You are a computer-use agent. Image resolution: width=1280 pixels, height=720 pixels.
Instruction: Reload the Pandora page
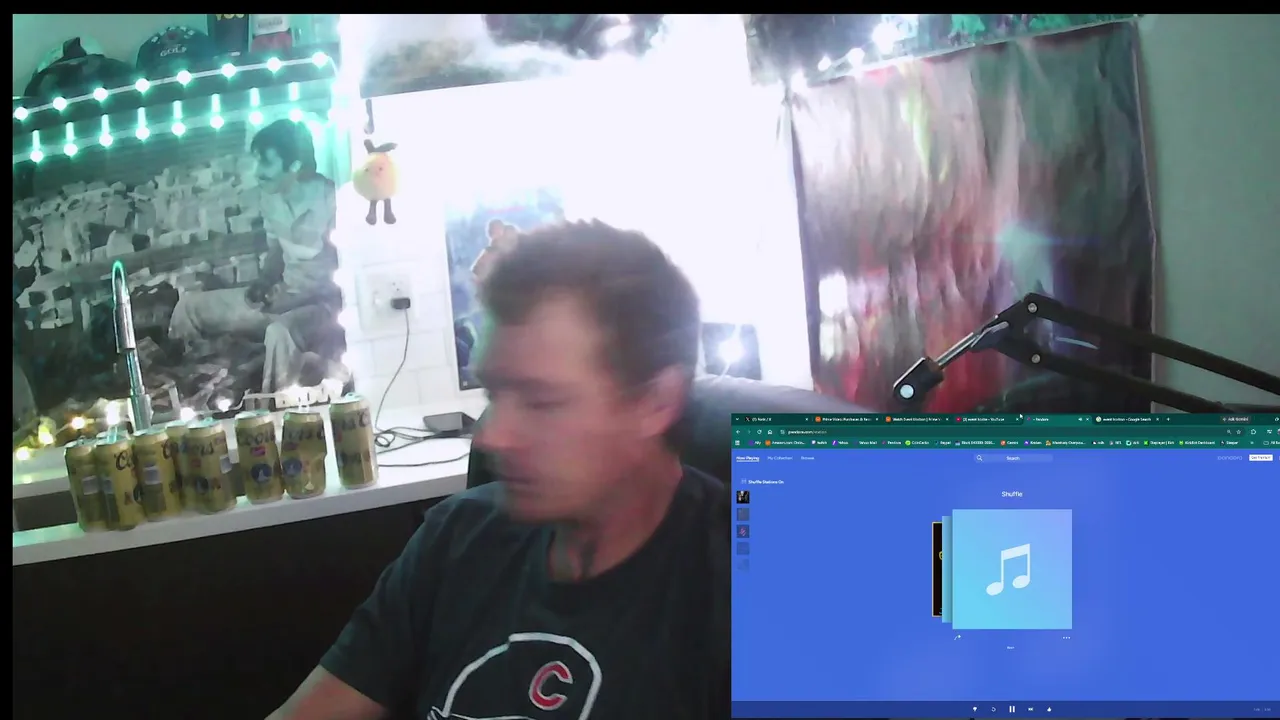point(759,431)
